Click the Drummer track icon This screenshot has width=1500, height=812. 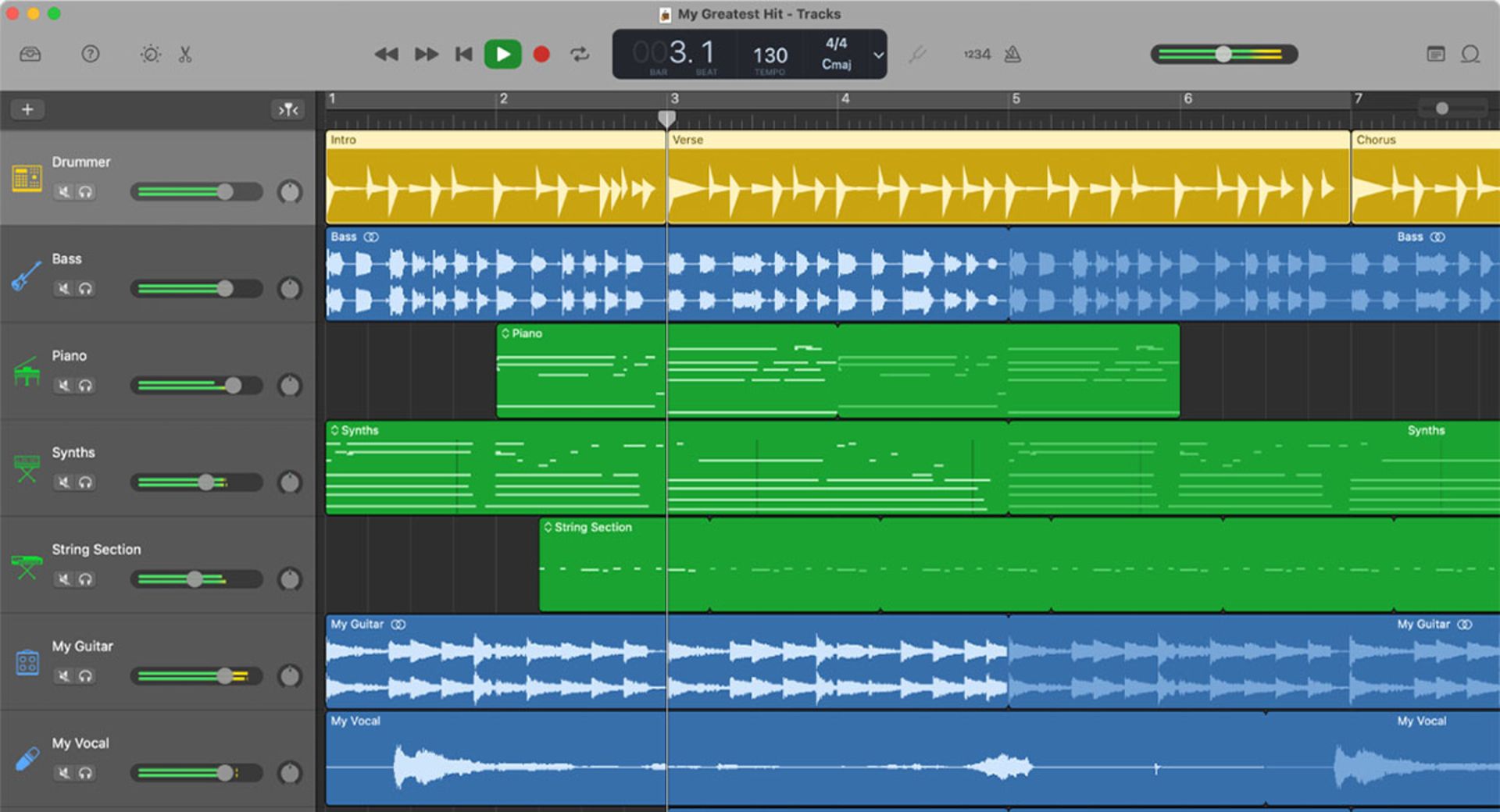coord(27,178)
